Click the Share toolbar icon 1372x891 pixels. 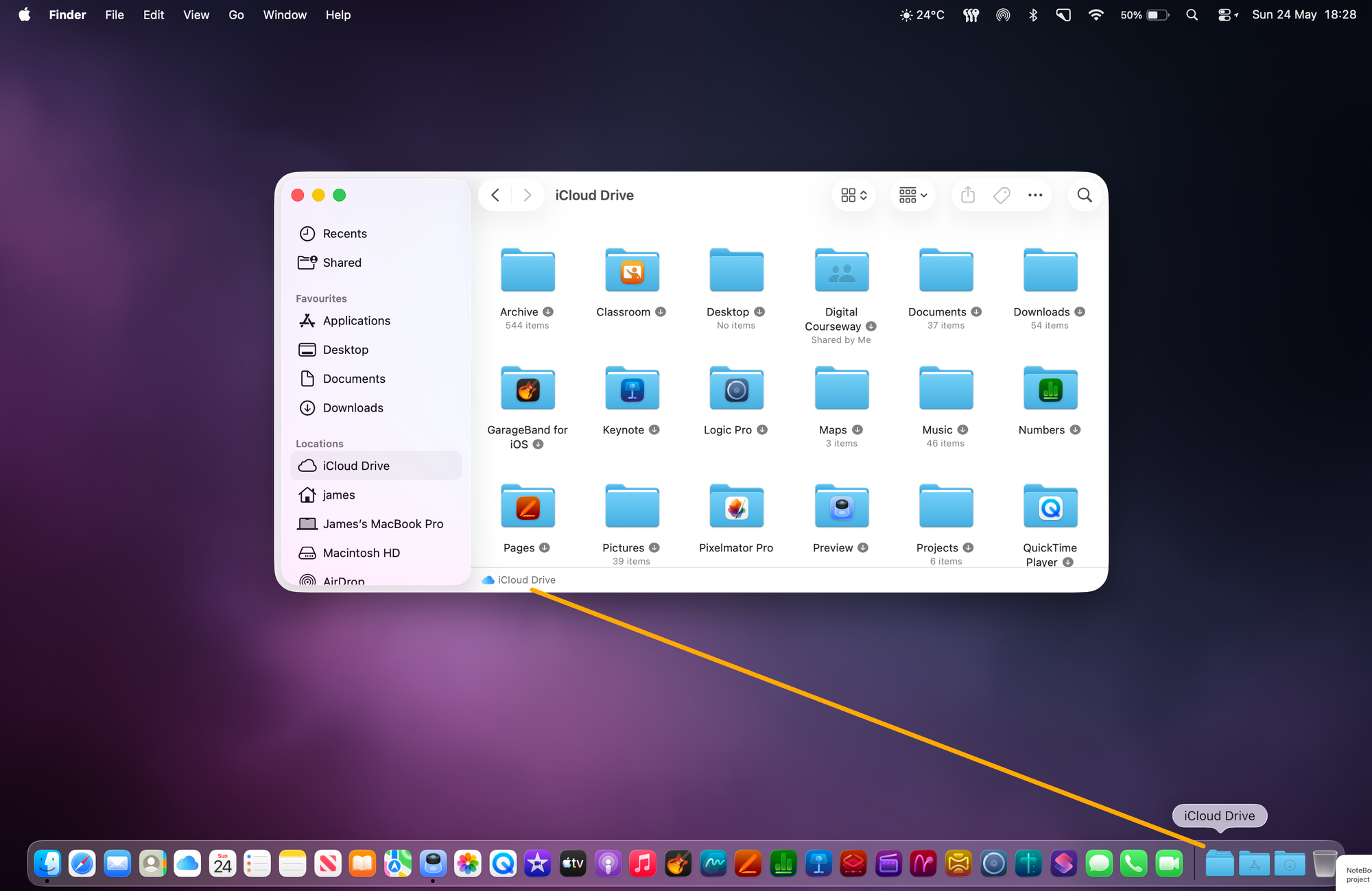click(968, 195)
